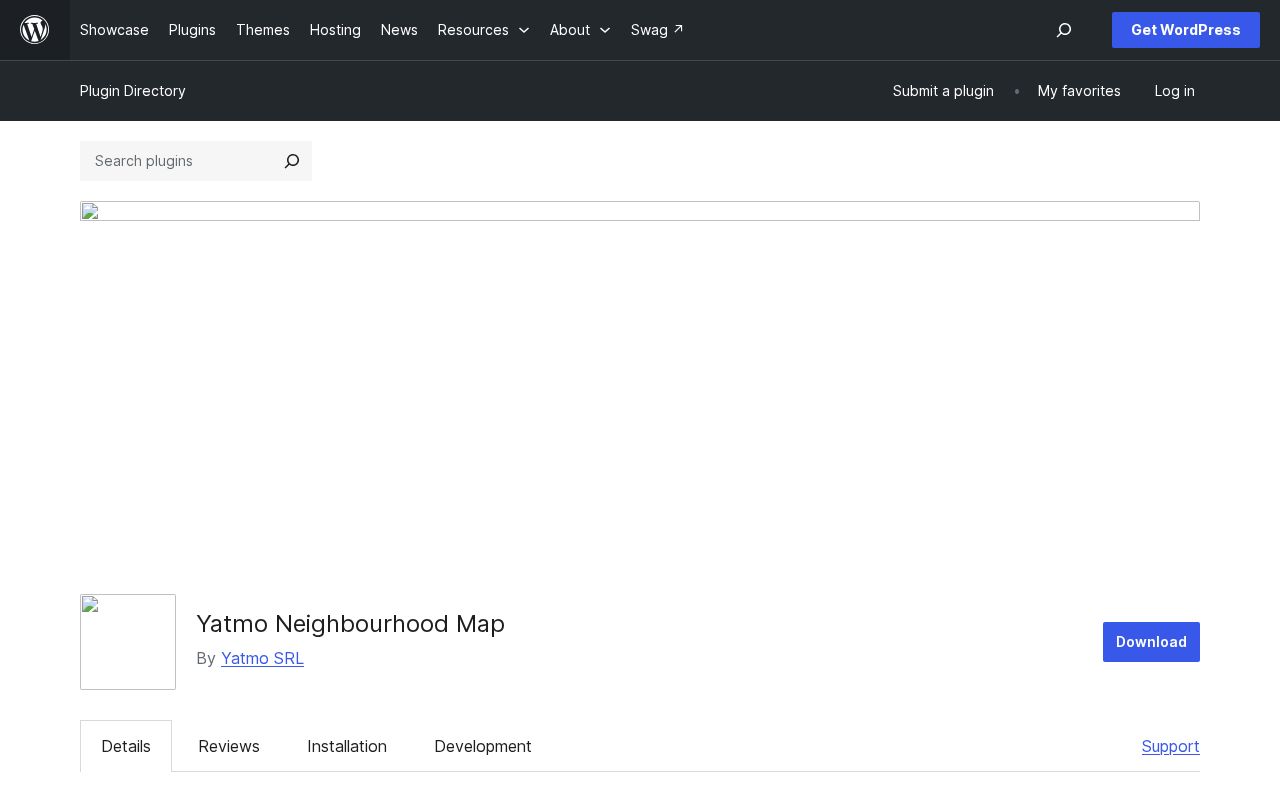
Task: Open the Support link
Action: [x=1171, y=746]
